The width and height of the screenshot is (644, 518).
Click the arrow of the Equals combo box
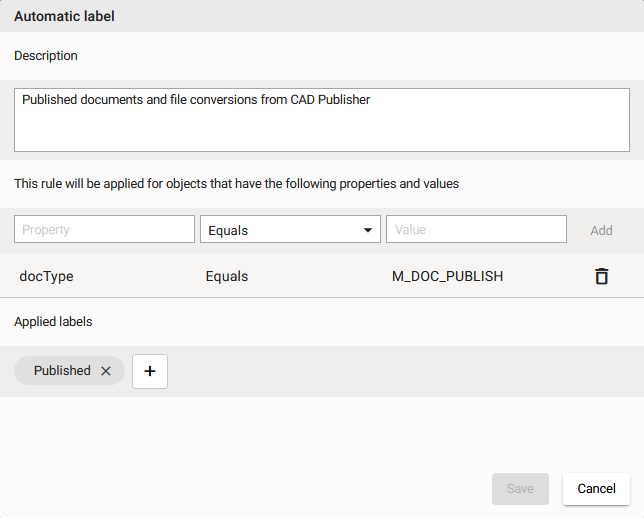[x=366, y=230]
